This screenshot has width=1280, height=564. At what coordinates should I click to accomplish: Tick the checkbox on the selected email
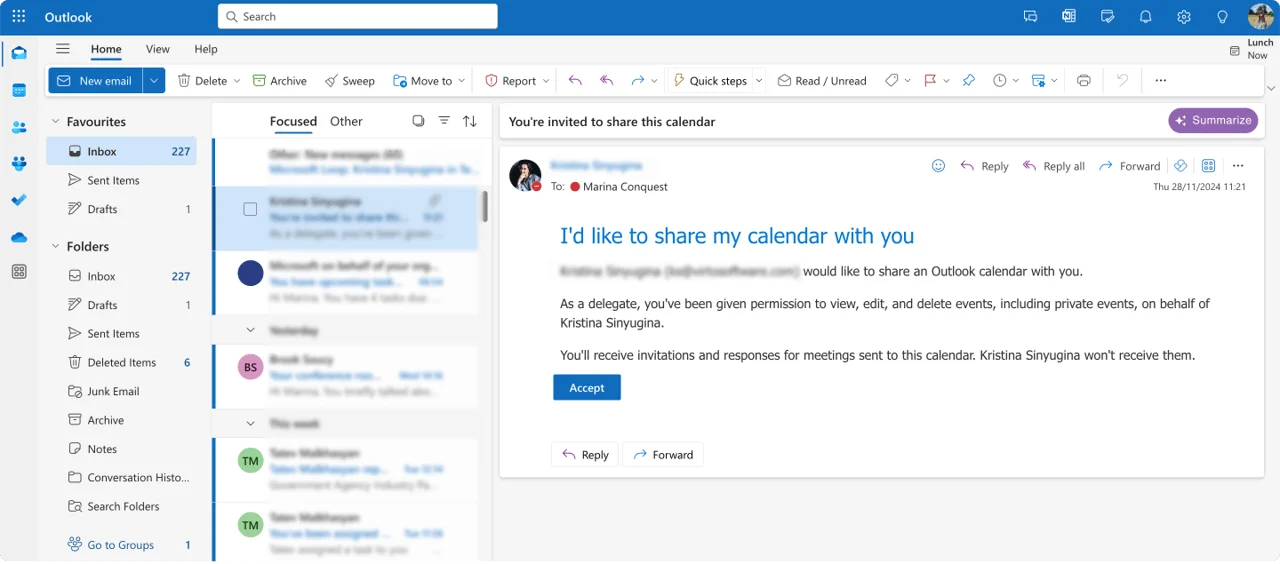coord(250,209)
